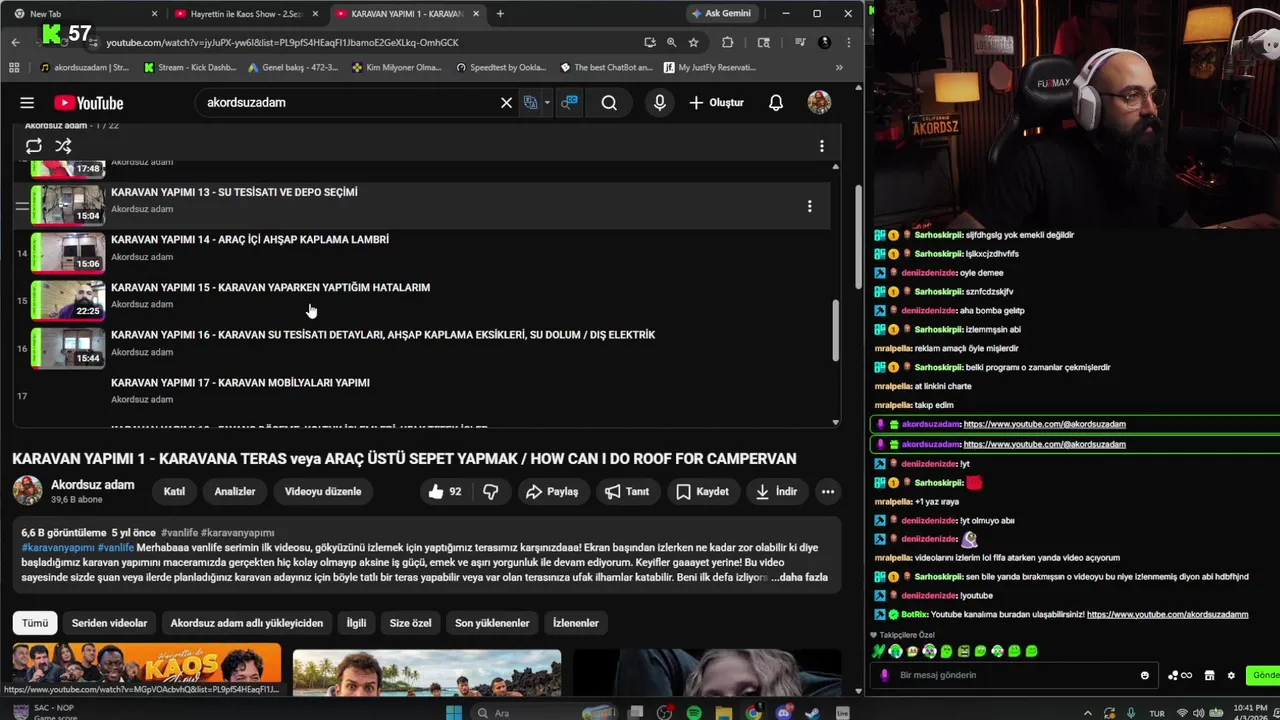
Task: Open Kick chat shop icon
Action: click(1209, 676)
